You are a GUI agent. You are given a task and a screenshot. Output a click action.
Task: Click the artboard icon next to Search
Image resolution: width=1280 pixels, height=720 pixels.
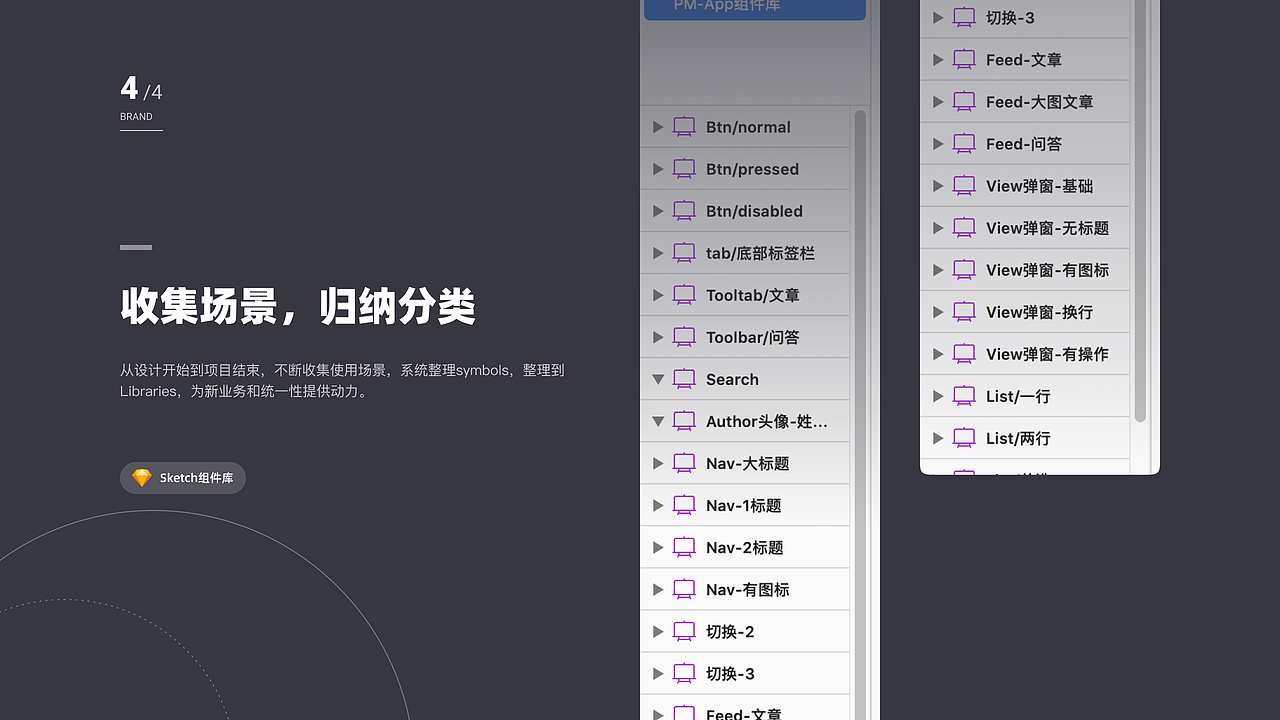coord(684,379)
